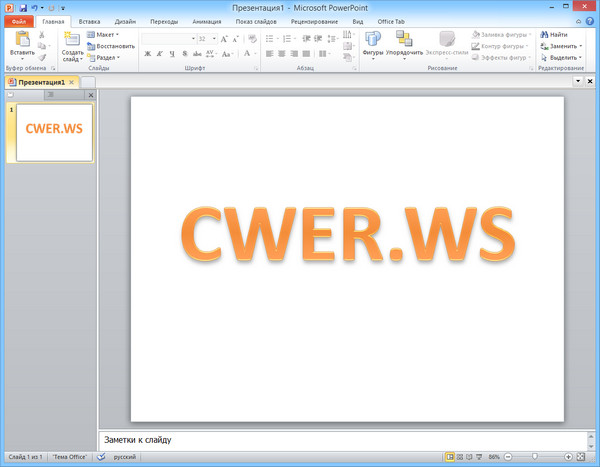Click the orange Файл button
This screenshot has height=467, width=600.
point(19,21)
